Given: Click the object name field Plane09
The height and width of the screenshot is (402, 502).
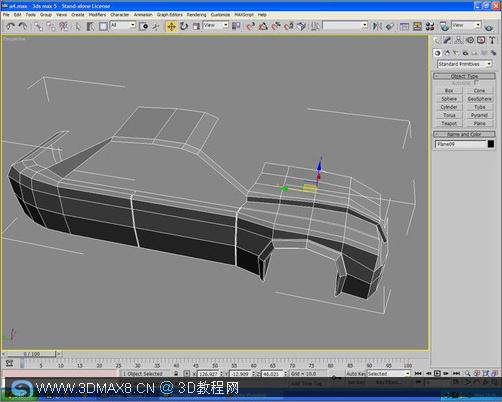Looking at the screenshot, I should (x=461, y=144).
